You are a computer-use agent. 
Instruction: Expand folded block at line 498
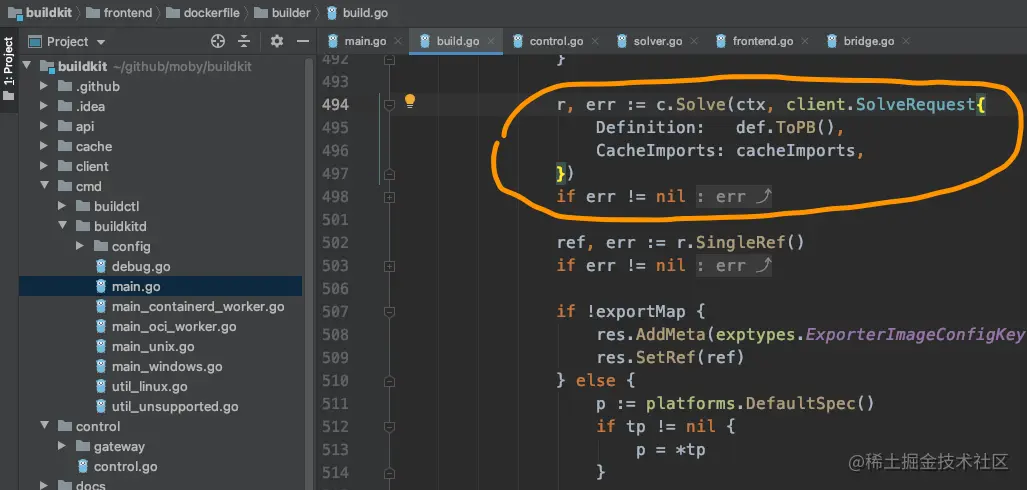[389, 197]
